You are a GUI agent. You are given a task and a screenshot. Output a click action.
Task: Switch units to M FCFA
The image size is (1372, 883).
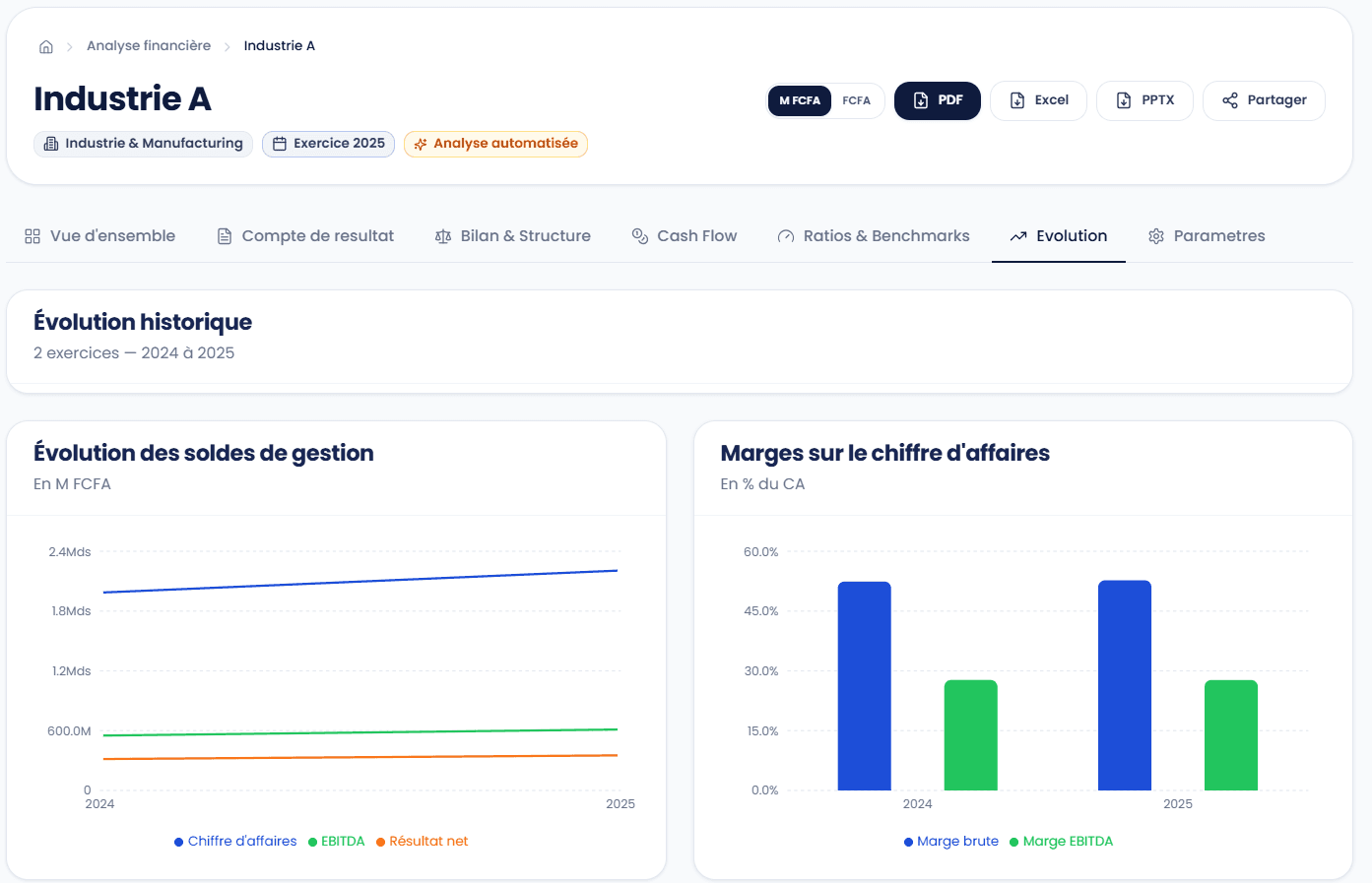(800, 100)
